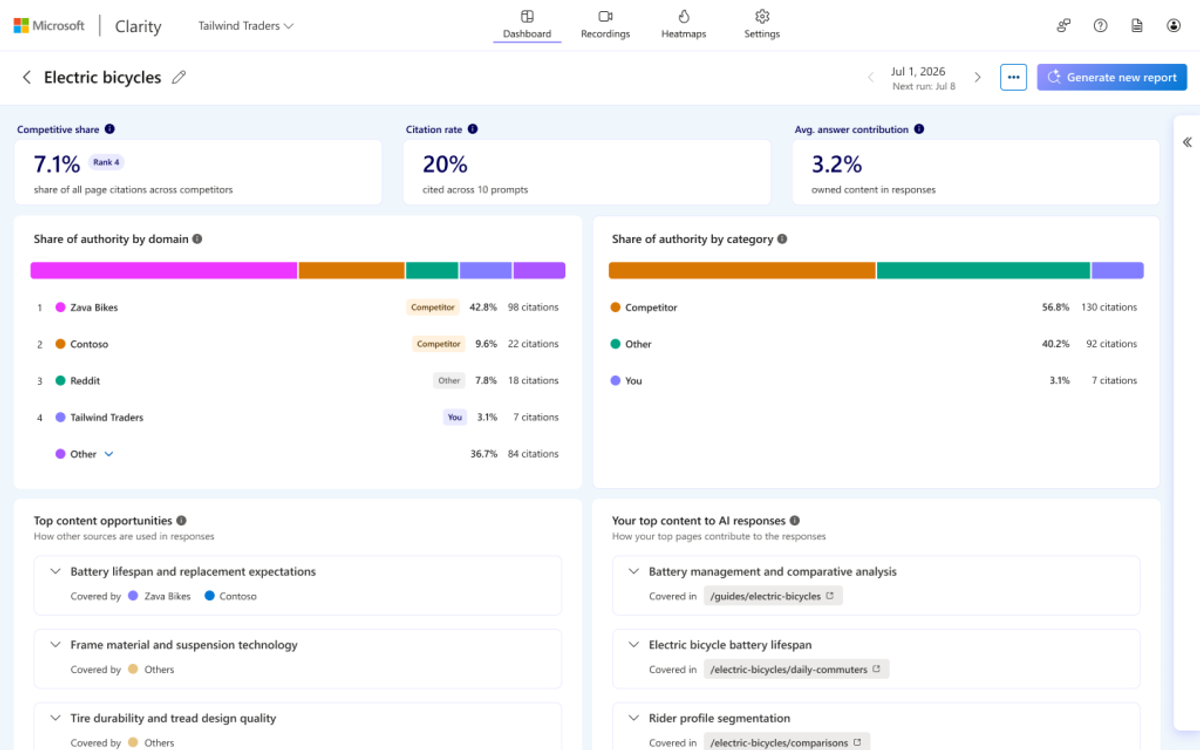
Task: Show info for Avg. answer contribution
Action: [x=918, y=129]
